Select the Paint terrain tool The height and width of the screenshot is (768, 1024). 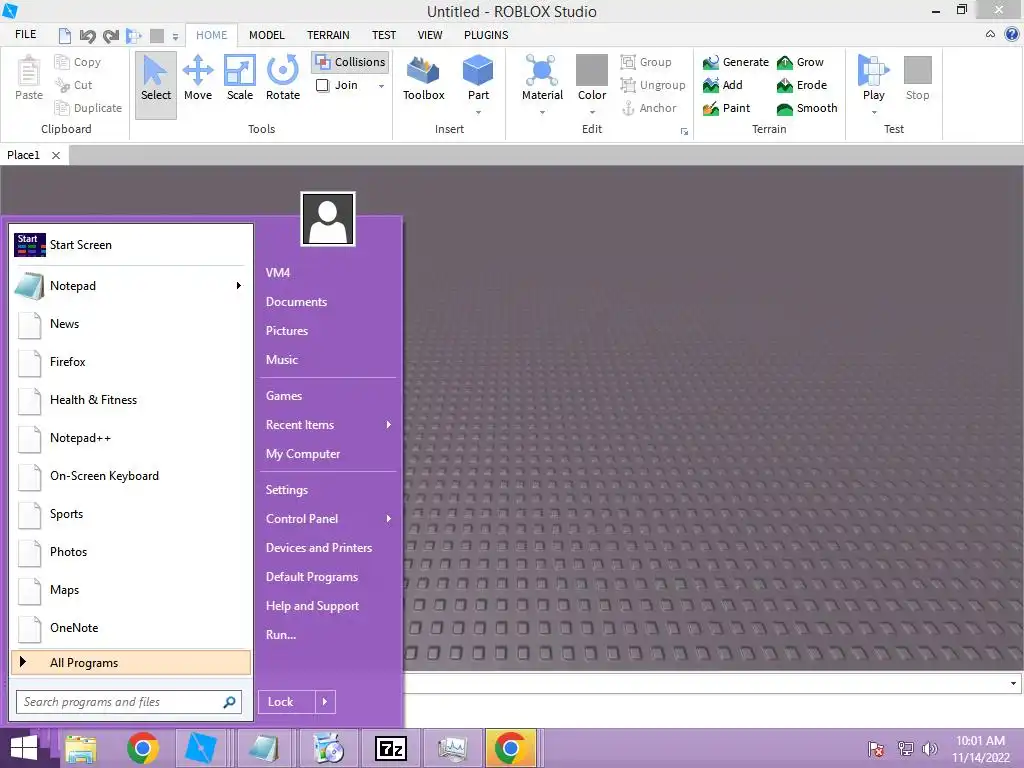[x=726, y=108]
